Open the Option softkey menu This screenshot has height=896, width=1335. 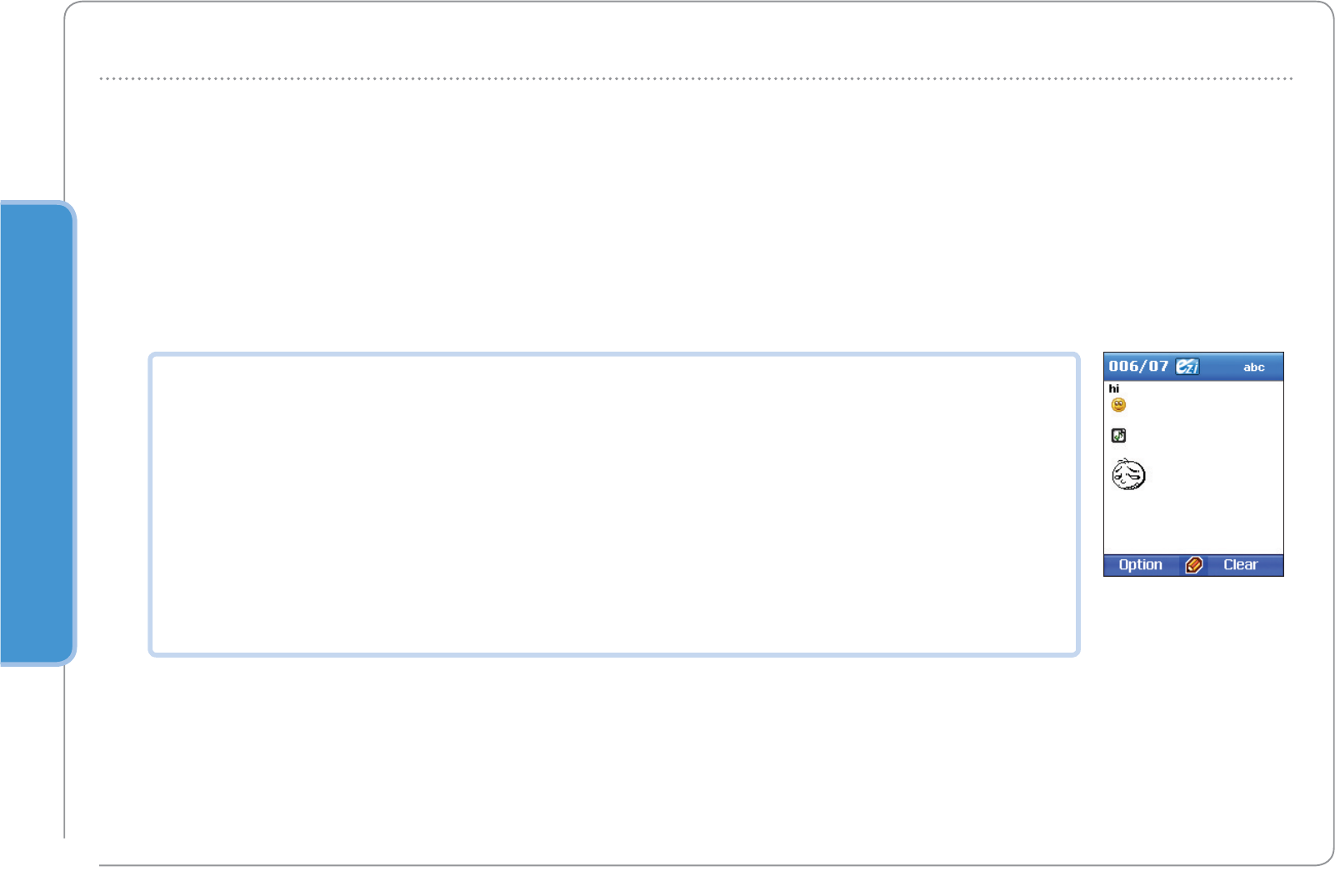click(1140, 565)
